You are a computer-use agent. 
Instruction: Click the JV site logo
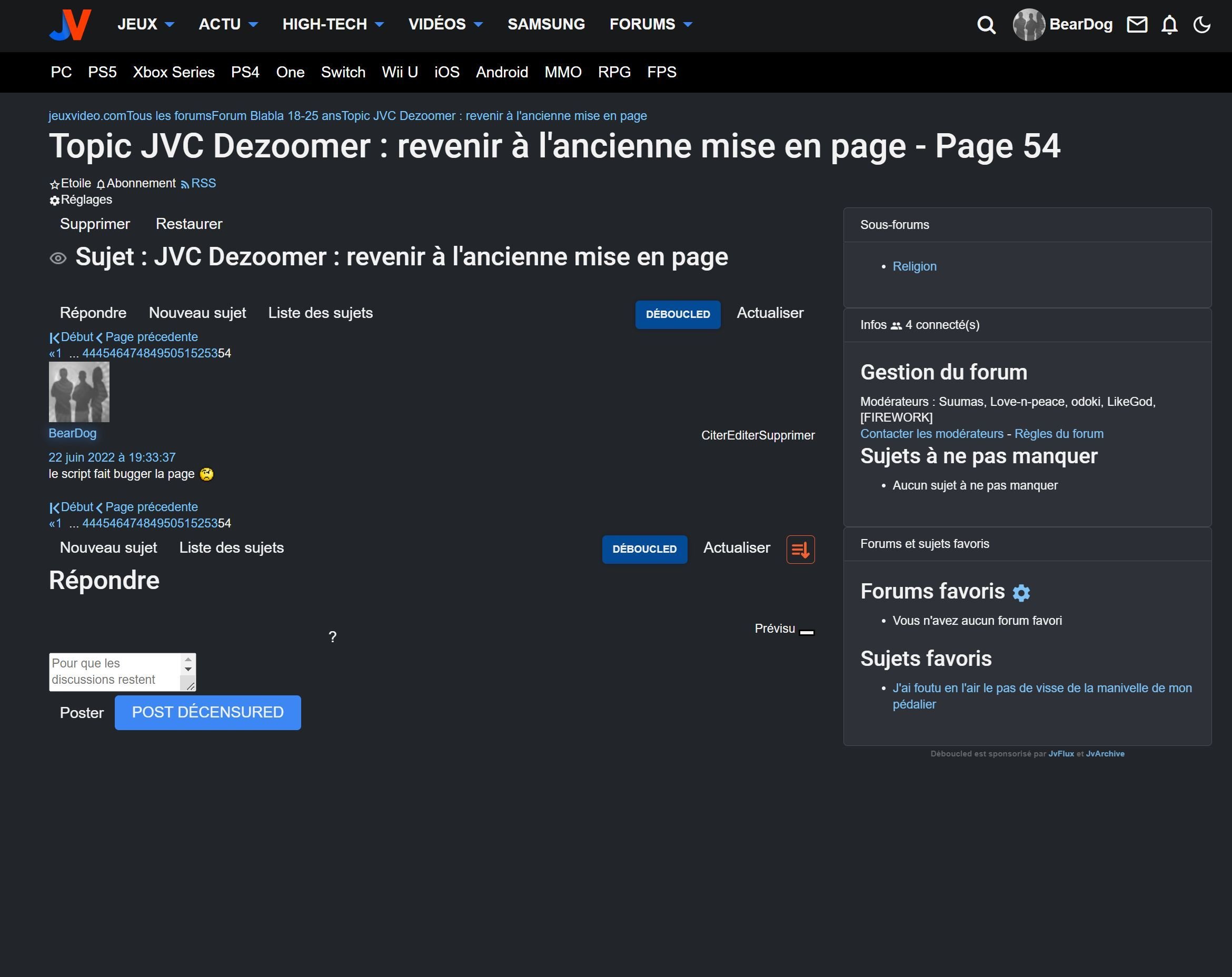70,25
